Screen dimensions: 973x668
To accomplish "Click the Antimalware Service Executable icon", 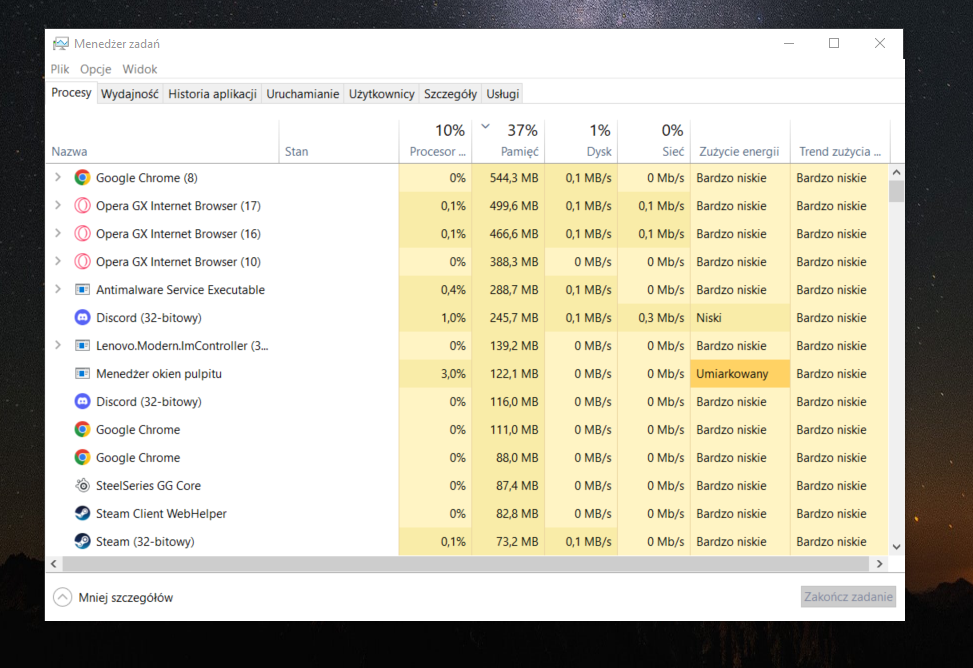I will click(x=82, y=289).
